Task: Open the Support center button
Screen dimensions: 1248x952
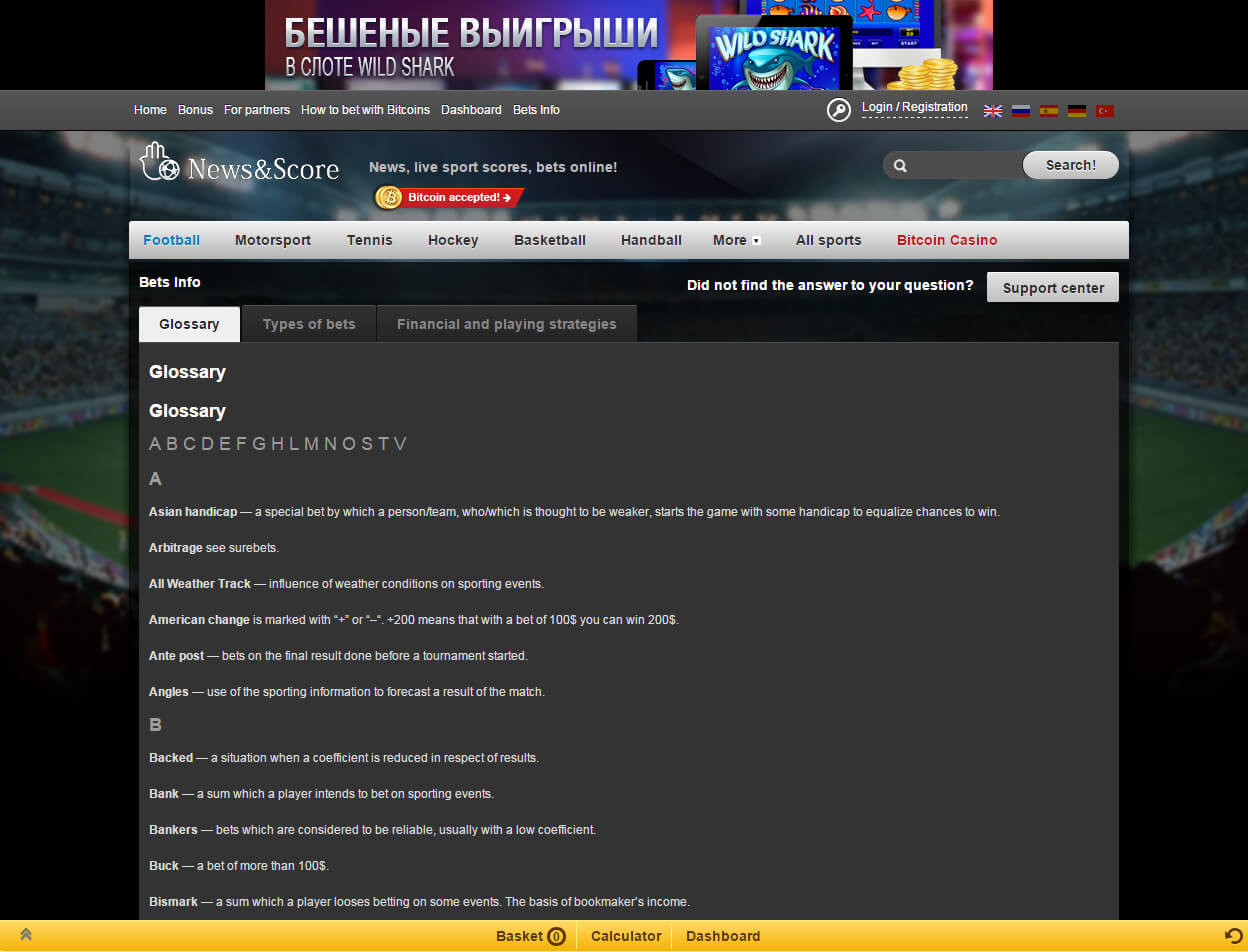Action: coord(1053,287)
